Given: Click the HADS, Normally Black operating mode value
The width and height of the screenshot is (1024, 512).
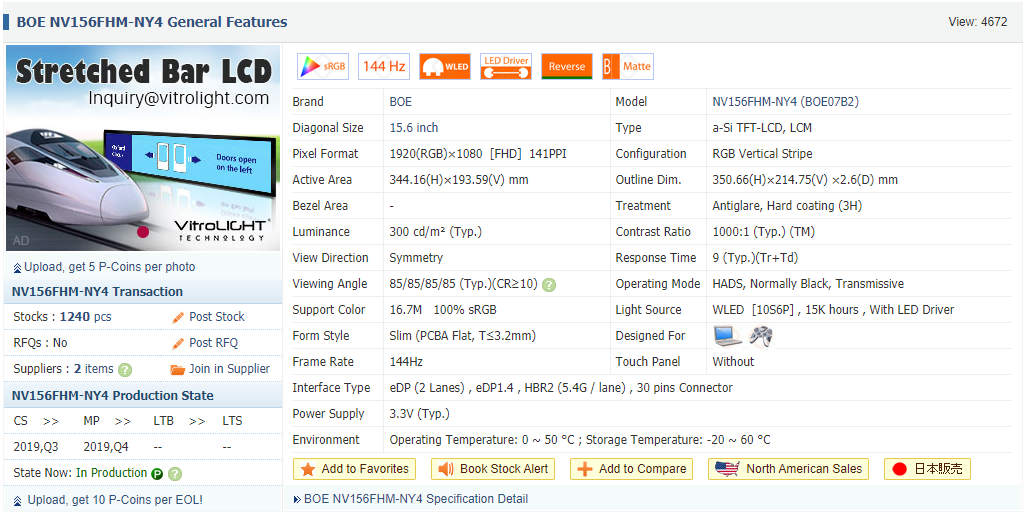Looking at the screenshot, I should [x=808, y=284].
